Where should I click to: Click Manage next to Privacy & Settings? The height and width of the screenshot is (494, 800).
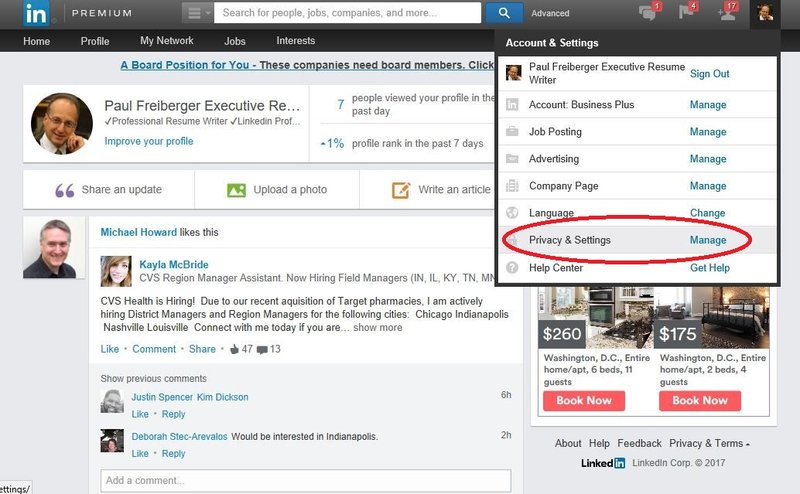(x=708, y=240)
